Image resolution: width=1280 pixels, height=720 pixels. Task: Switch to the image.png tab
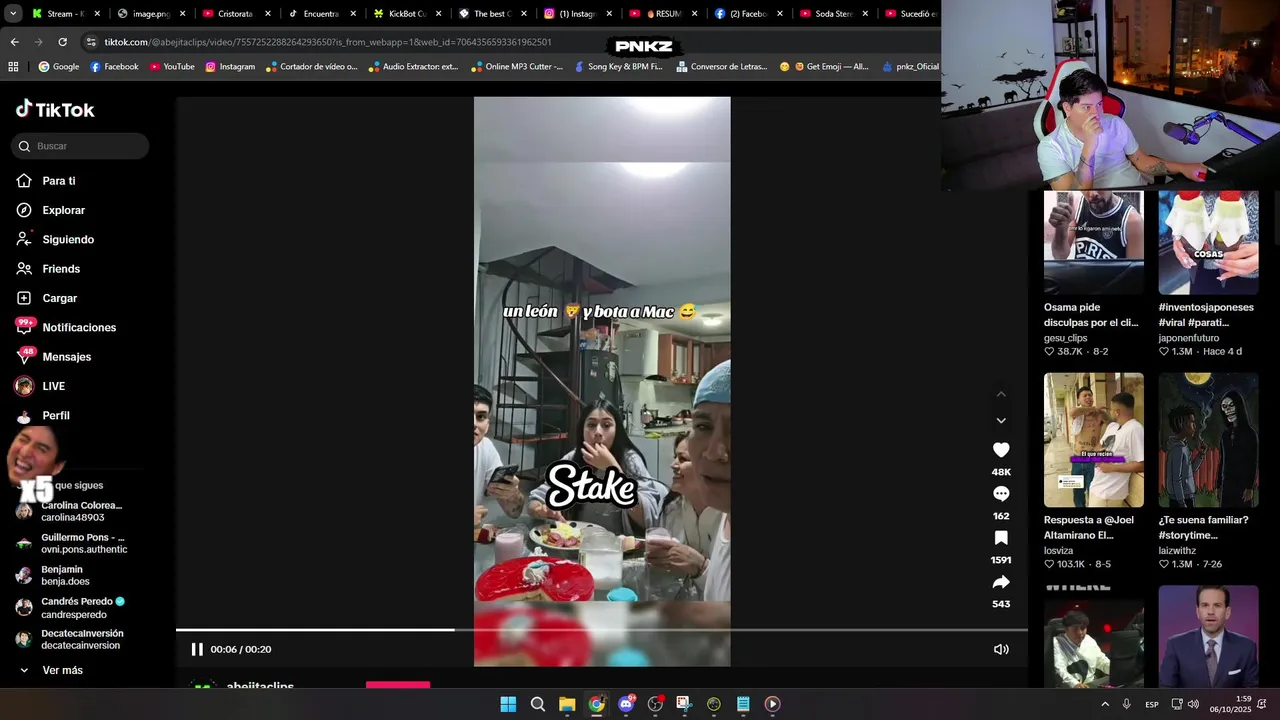[150, 14]
